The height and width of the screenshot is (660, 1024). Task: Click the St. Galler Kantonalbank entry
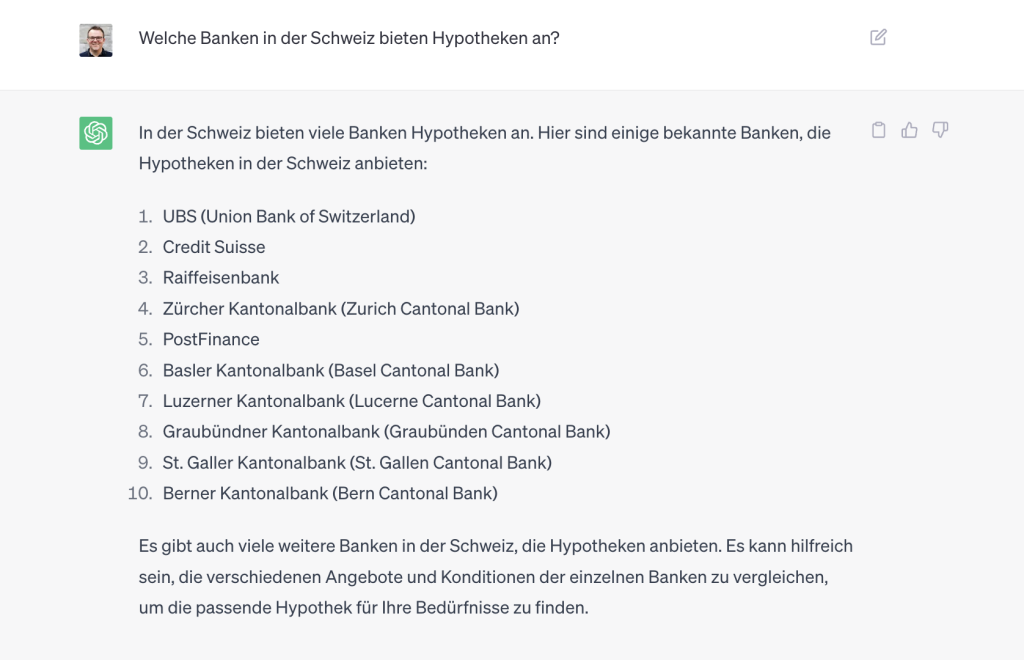coord(357,462)
